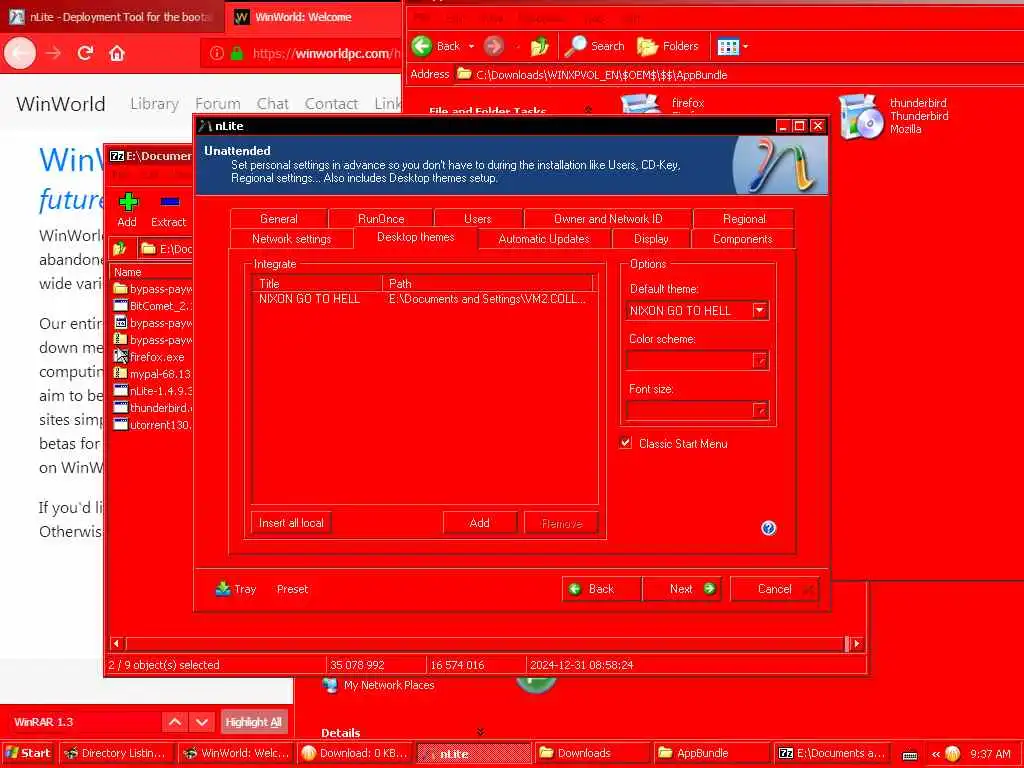Open the Components tab

point(743,238)
